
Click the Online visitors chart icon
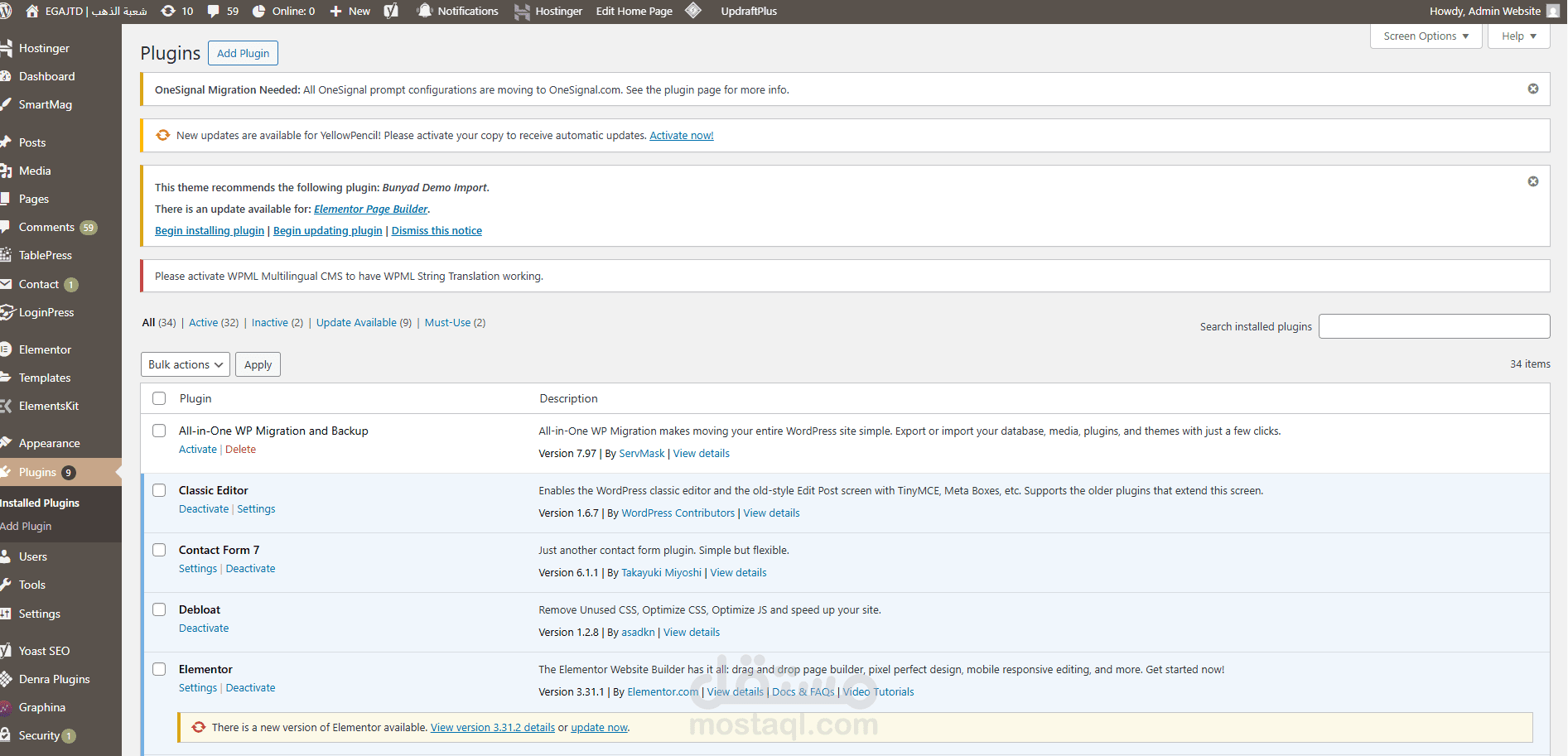[x=258, y=12]
